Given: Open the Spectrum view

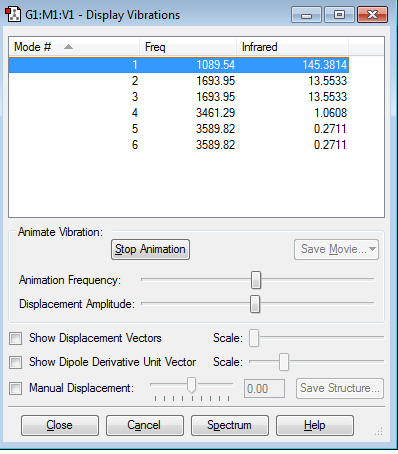Looking at the screenshot, I should 230,425.
